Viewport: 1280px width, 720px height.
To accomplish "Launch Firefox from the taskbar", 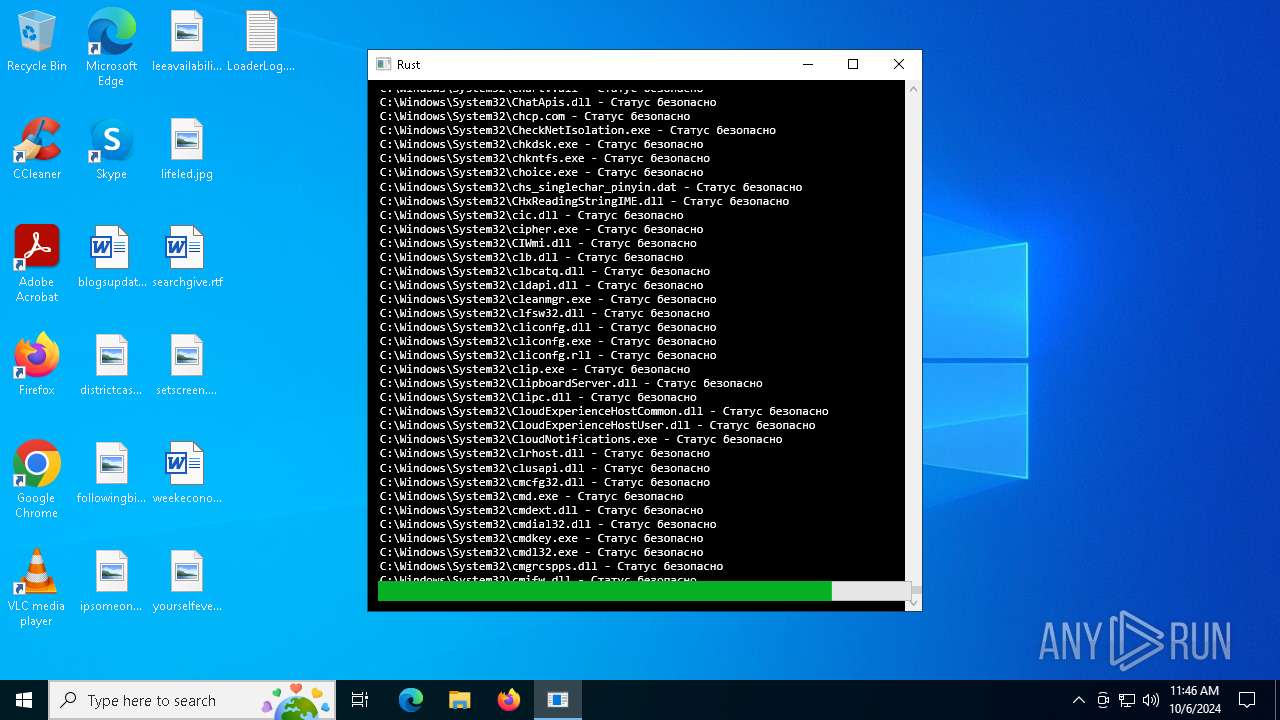I will coord(508,700).
